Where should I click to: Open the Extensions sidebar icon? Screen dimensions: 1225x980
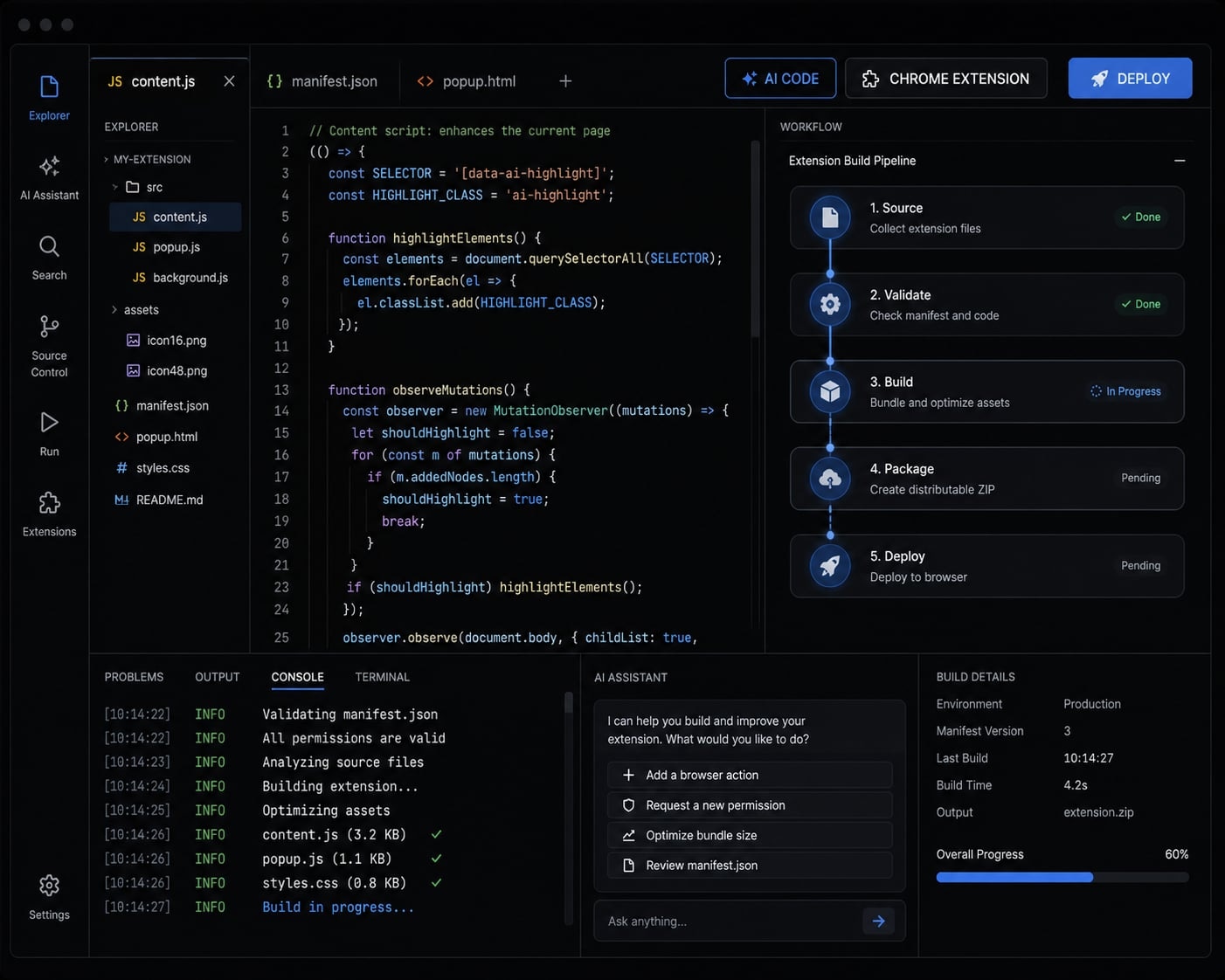49,503
